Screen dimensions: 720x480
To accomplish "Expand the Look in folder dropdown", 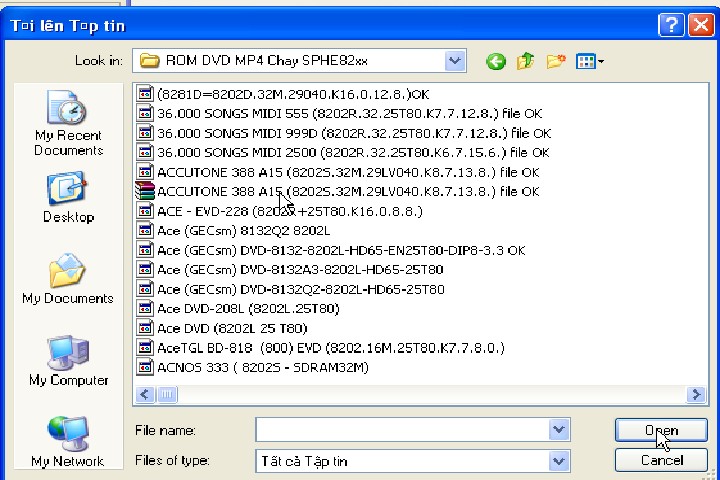I will pos(455,61).
